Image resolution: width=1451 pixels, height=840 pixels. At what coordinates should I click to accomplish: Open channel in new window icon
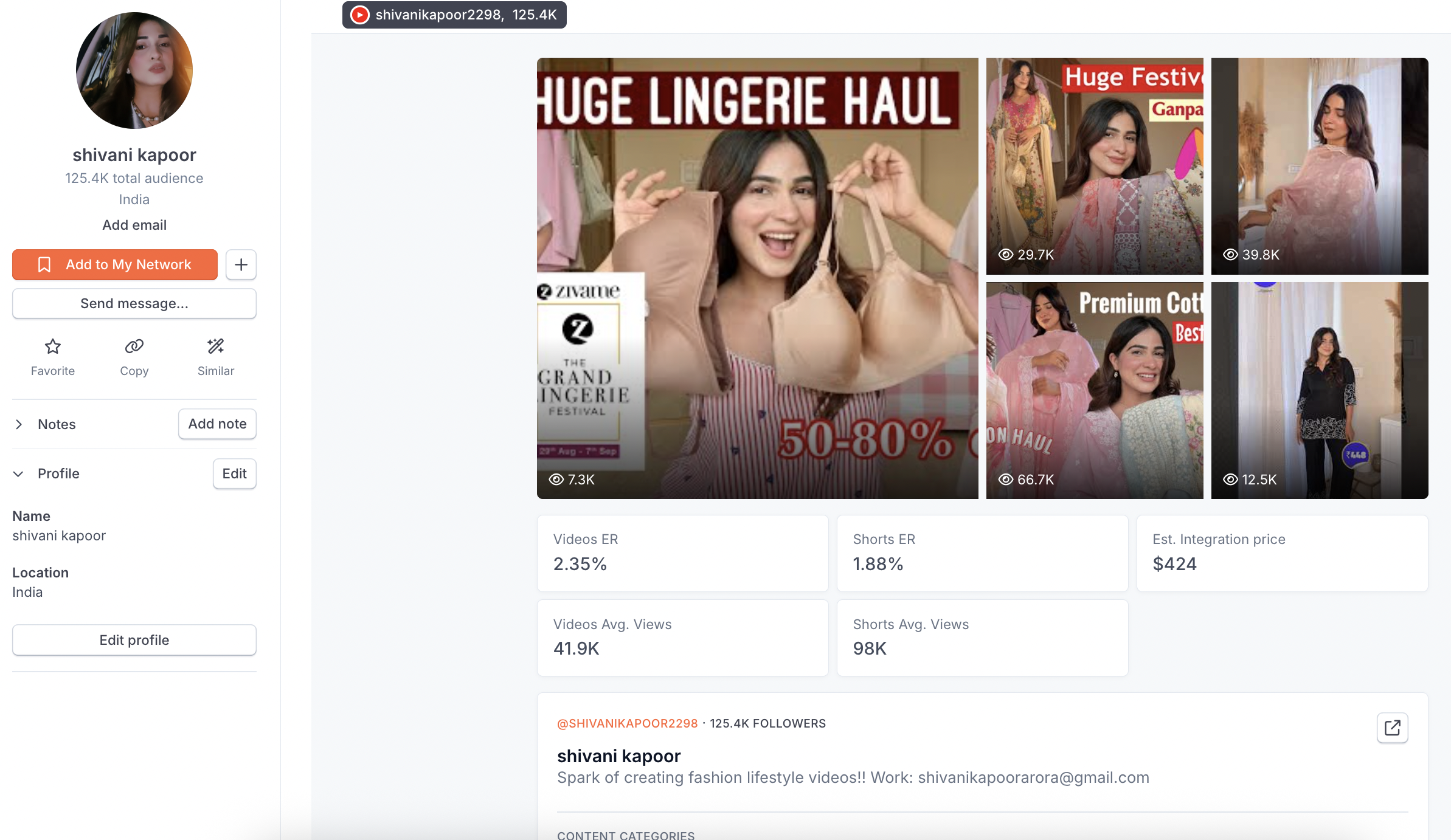[x=1393, y=728]
